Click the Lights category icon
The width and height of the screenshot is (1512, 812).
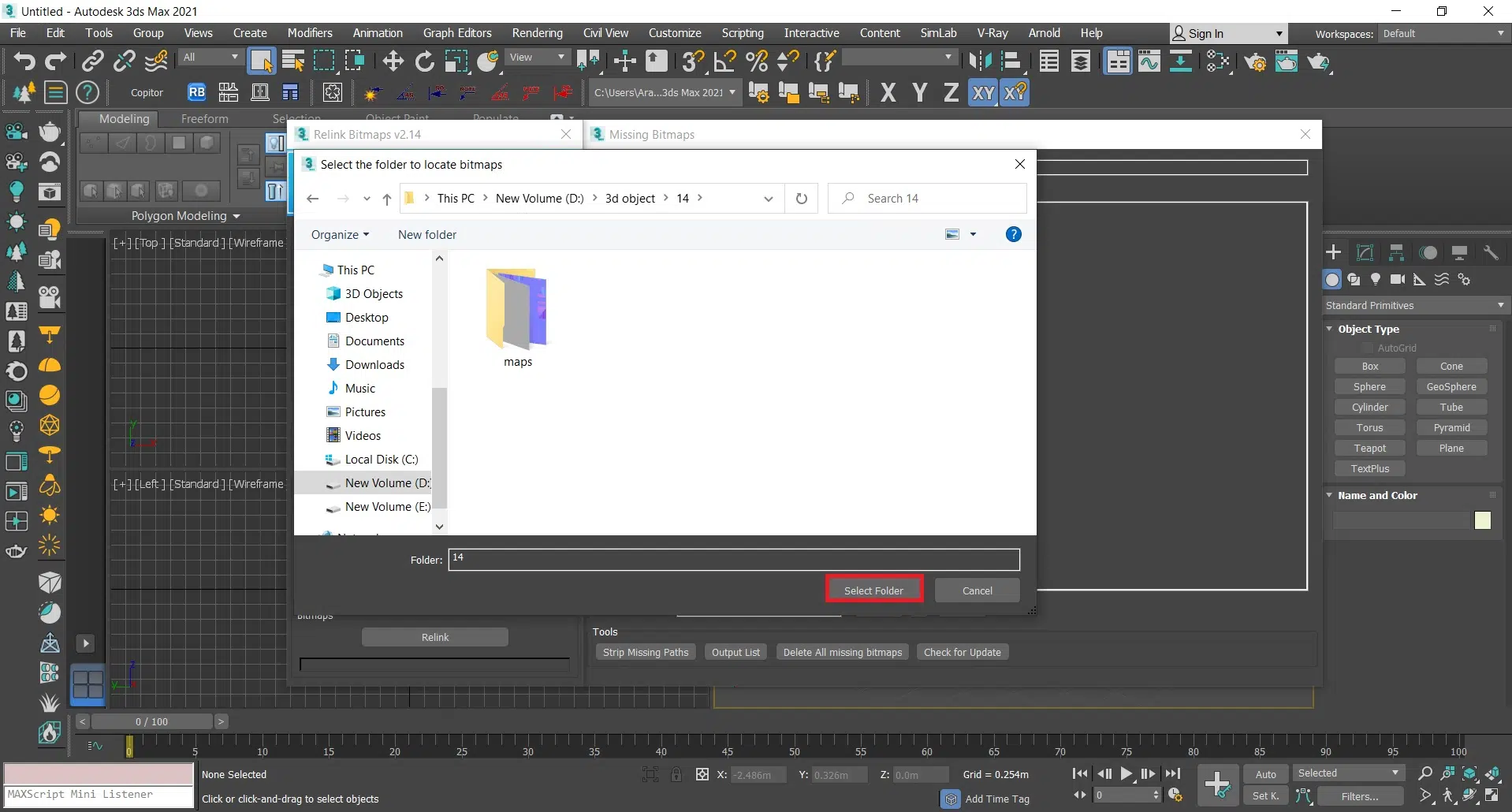(x=1376, y=279)
